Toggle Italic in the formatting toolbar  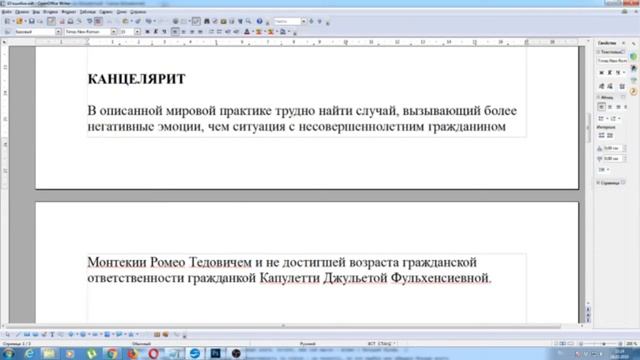pyautogui.click(x=156, y=32)
